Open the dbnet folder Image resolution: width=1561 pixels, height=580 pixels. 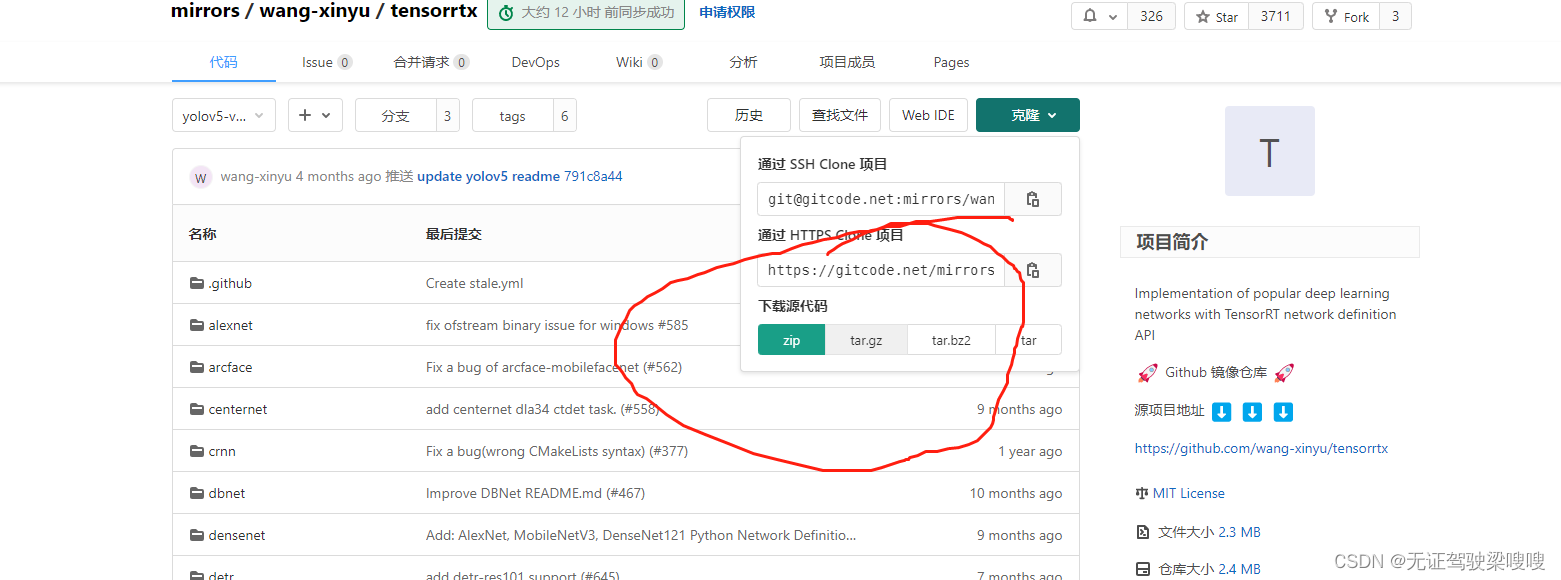tap(227, 493)
